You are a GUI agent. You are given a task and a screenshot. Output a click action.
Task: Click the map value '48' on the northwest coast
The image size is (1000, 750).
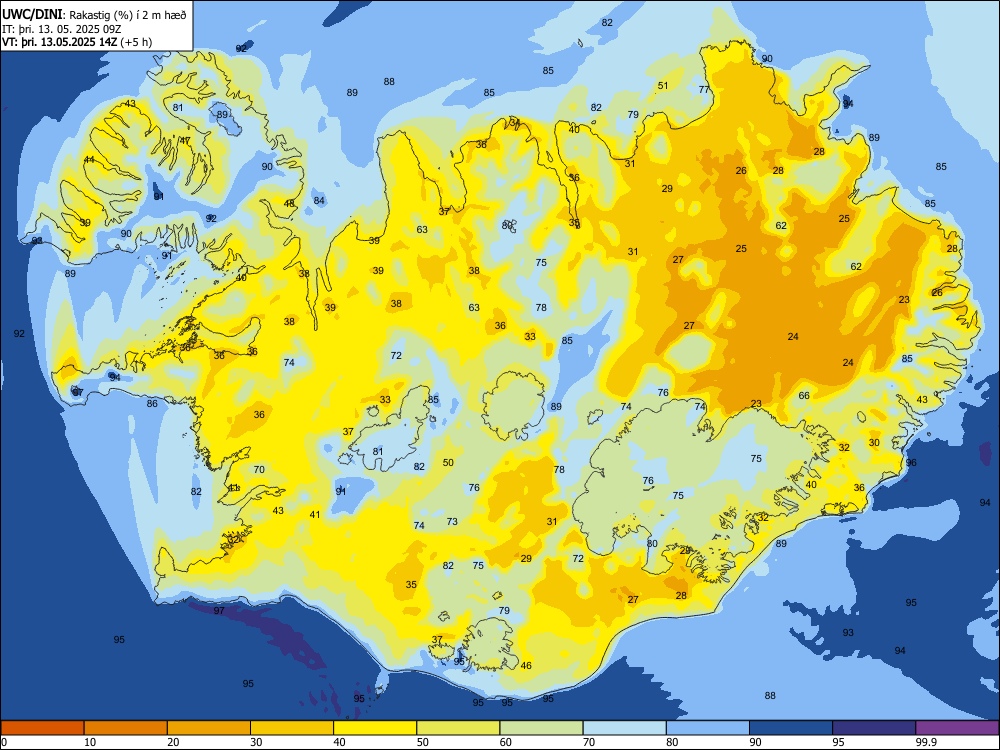[290, 203]
